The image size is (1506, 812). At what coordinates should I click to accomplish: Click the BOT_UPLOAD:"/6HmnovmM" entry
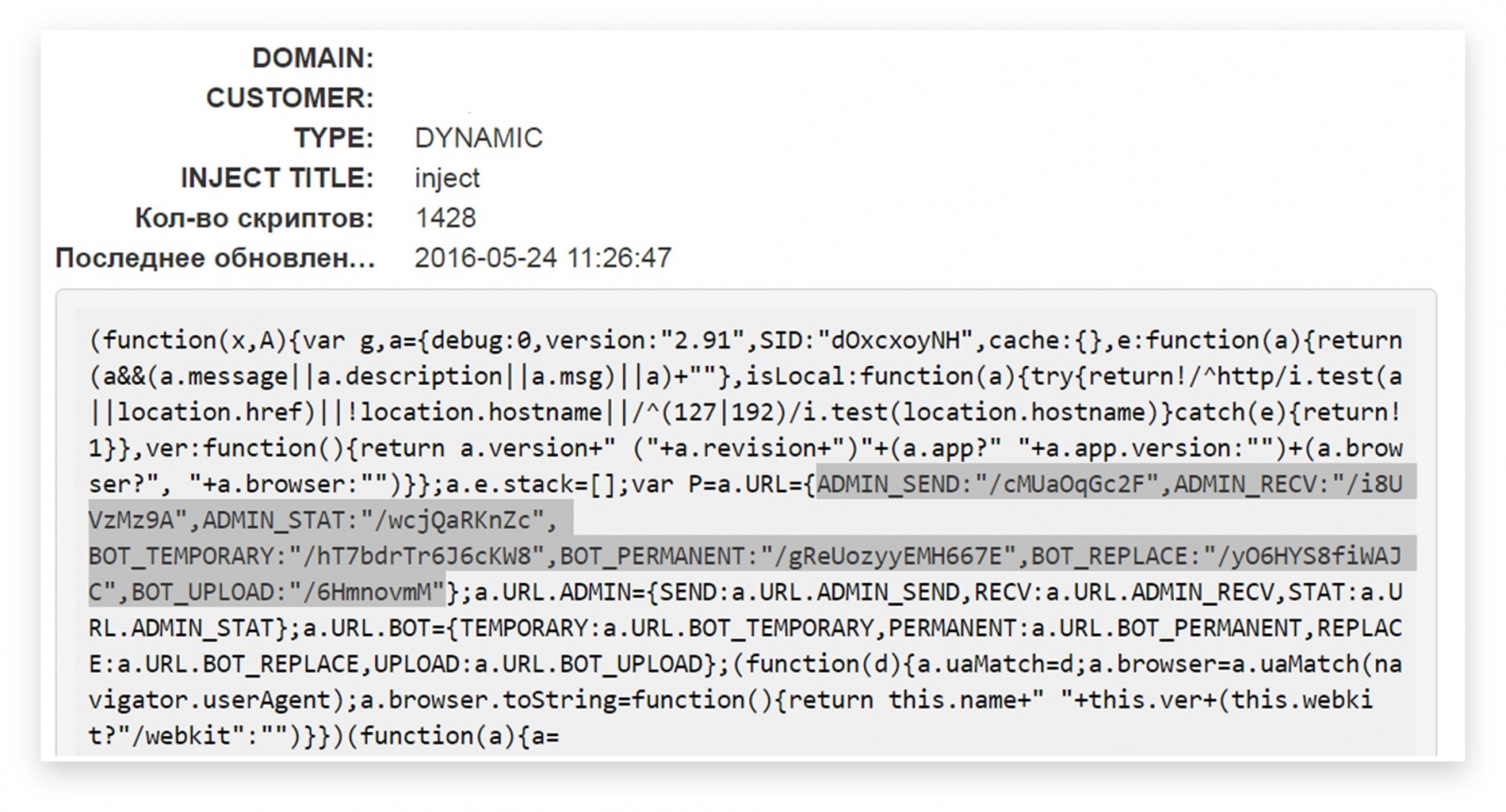(x=288, y=592)
